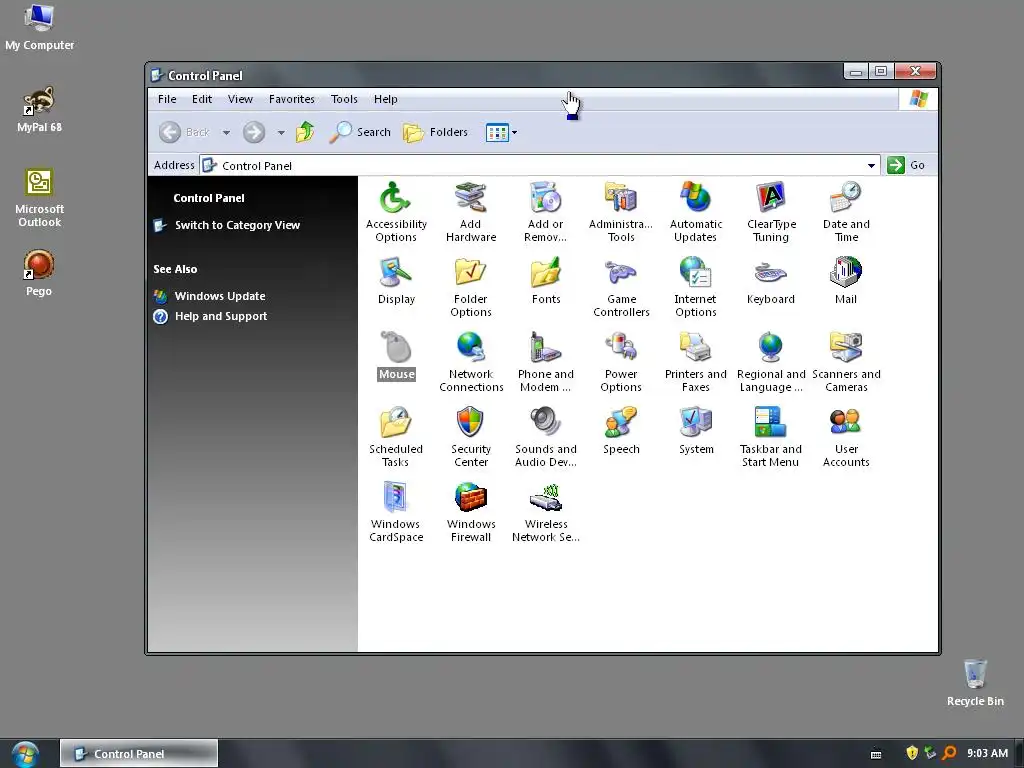Viewport: 1024px width, 768px height.
Task: Click the Forward arrow button
Action: [254, 133]
